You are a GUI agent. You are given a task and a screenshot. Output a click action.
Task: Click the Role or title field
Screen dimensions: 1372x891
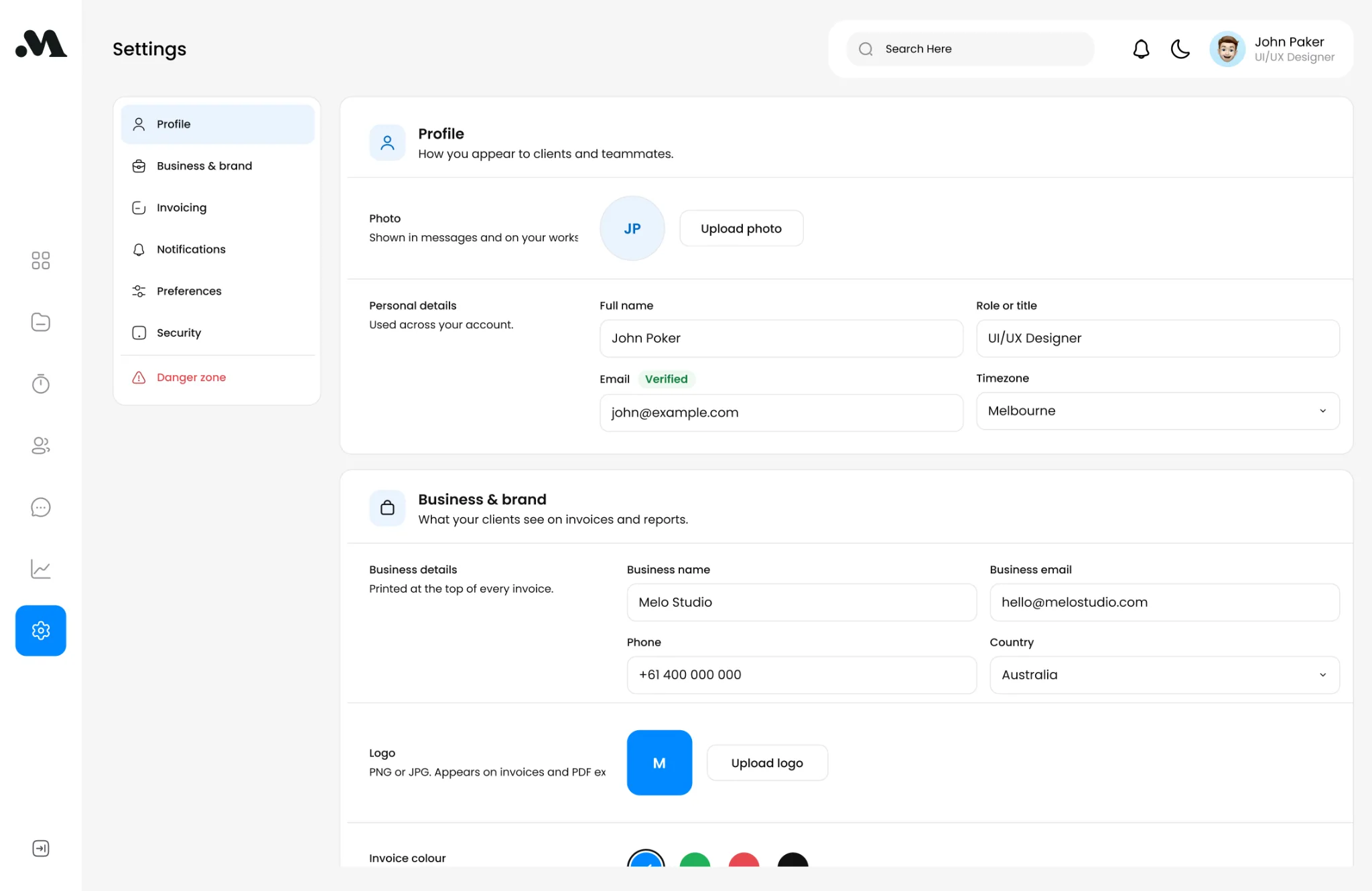(1158, 338)
